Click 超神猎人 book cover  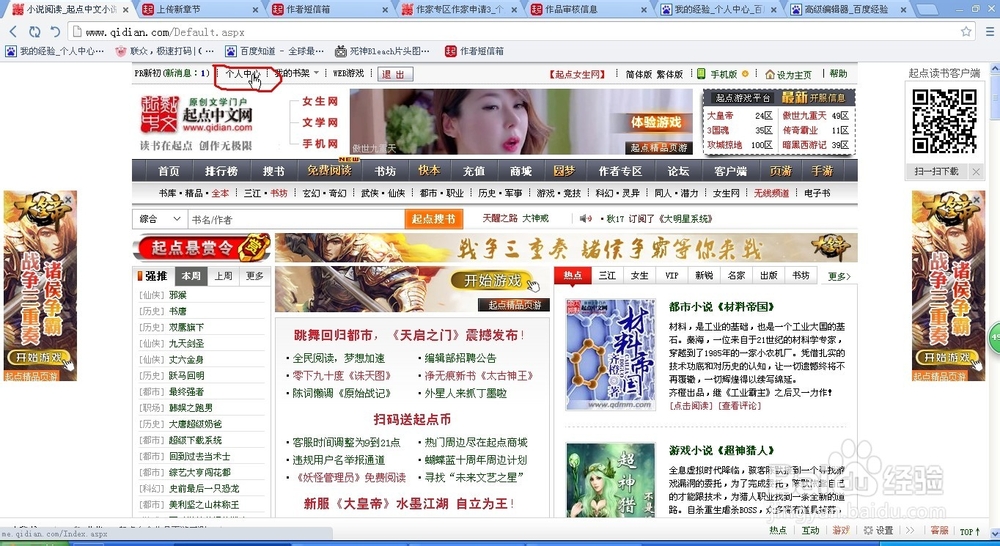click(x=610, y=480)
